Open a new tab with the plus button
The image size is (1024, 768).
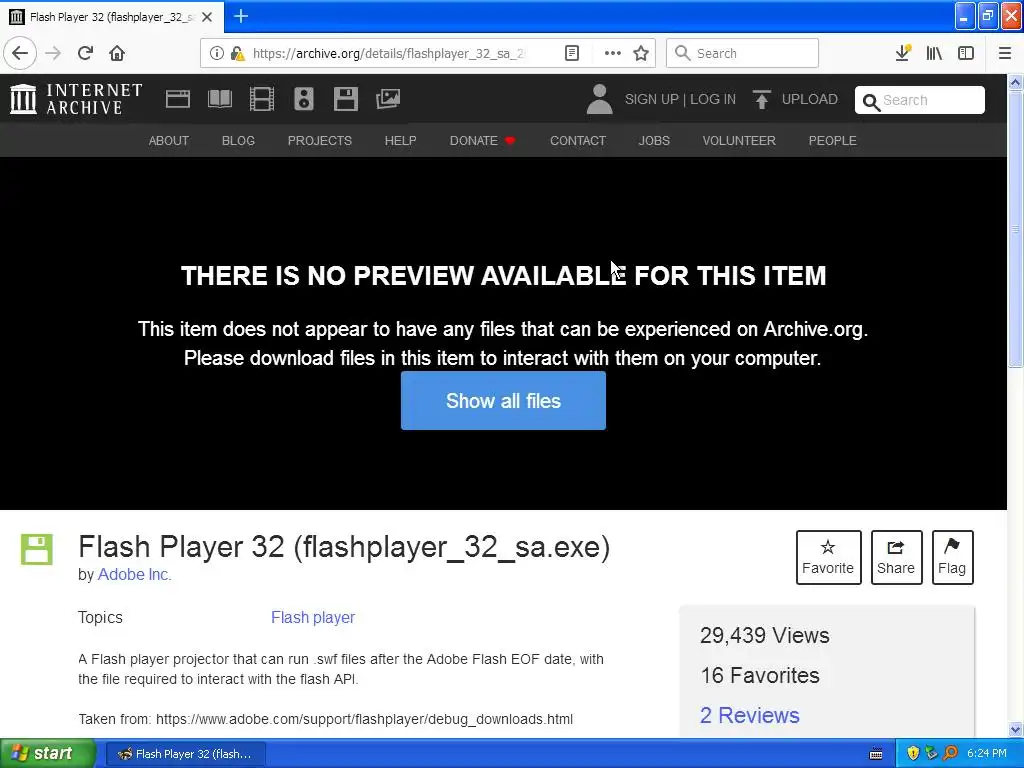(x=241, y=16)
